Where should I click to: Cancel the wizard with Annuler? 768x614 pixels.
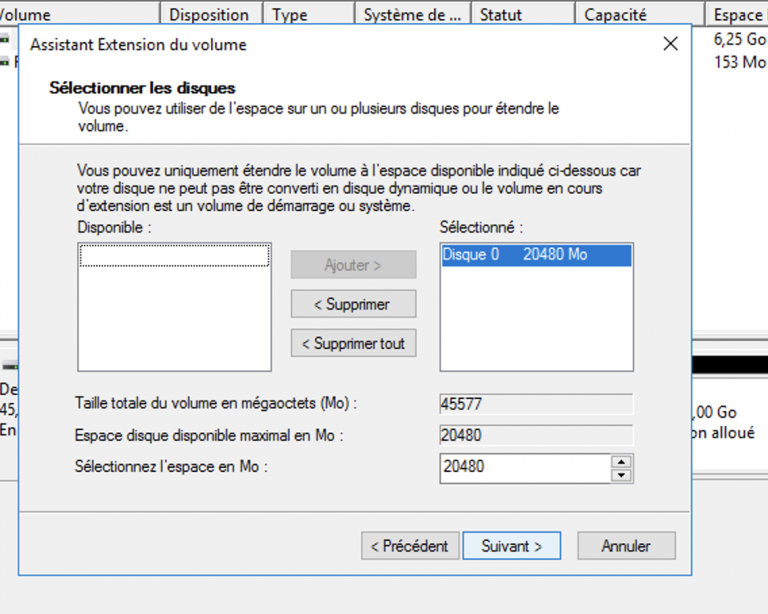click(x=626, y=546)
